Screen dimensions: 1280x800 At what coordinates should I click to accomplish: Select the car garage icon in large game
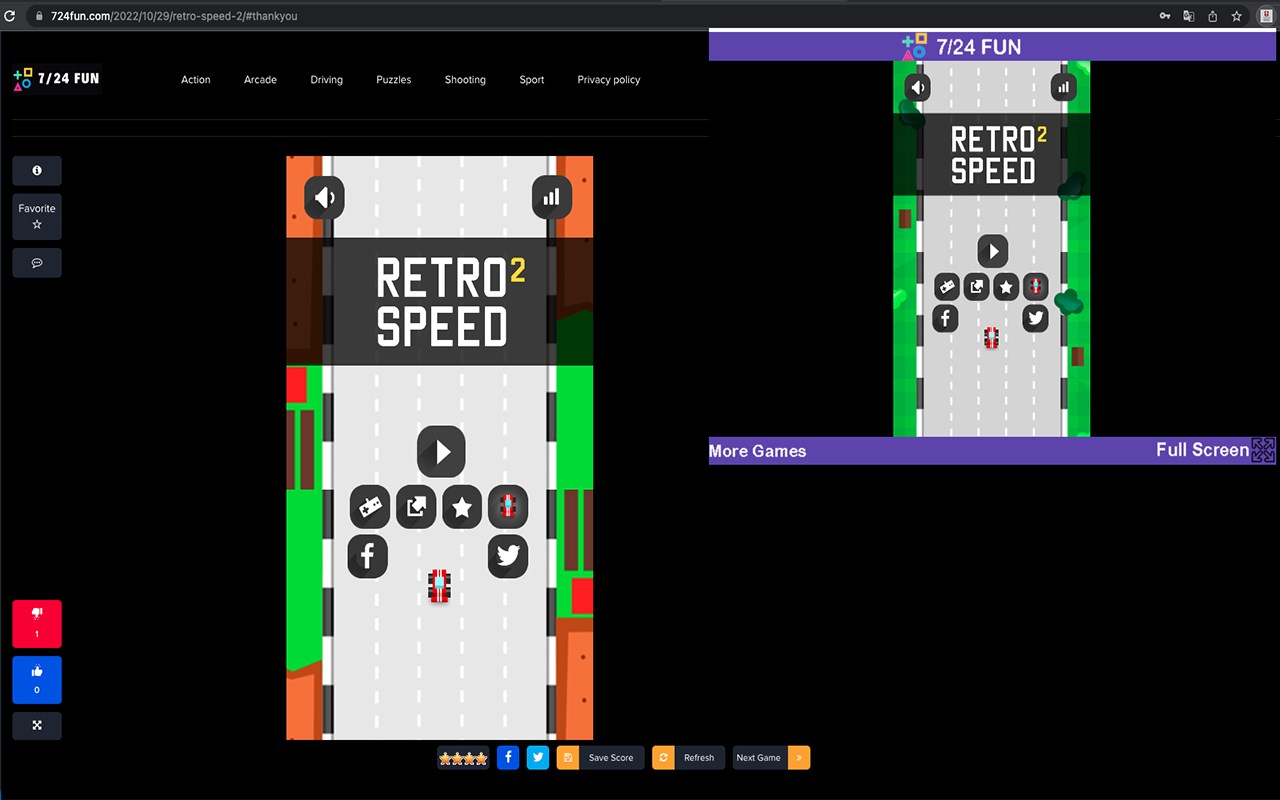tap(508, 507)
